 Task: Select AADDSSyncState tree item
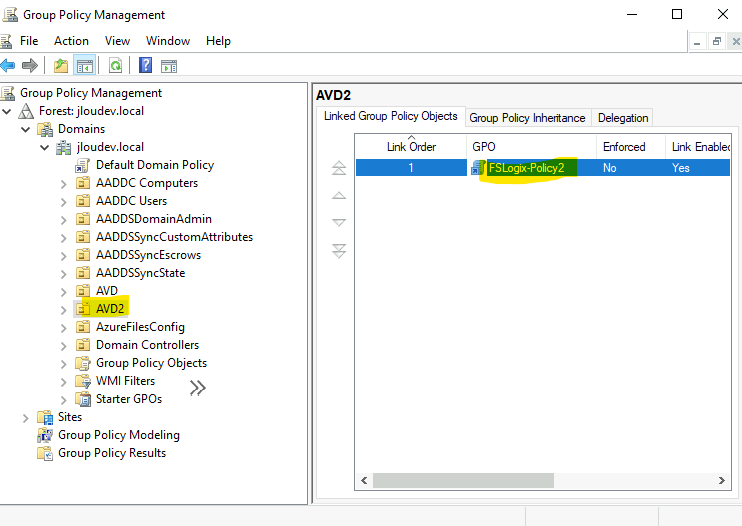point(140,273)
